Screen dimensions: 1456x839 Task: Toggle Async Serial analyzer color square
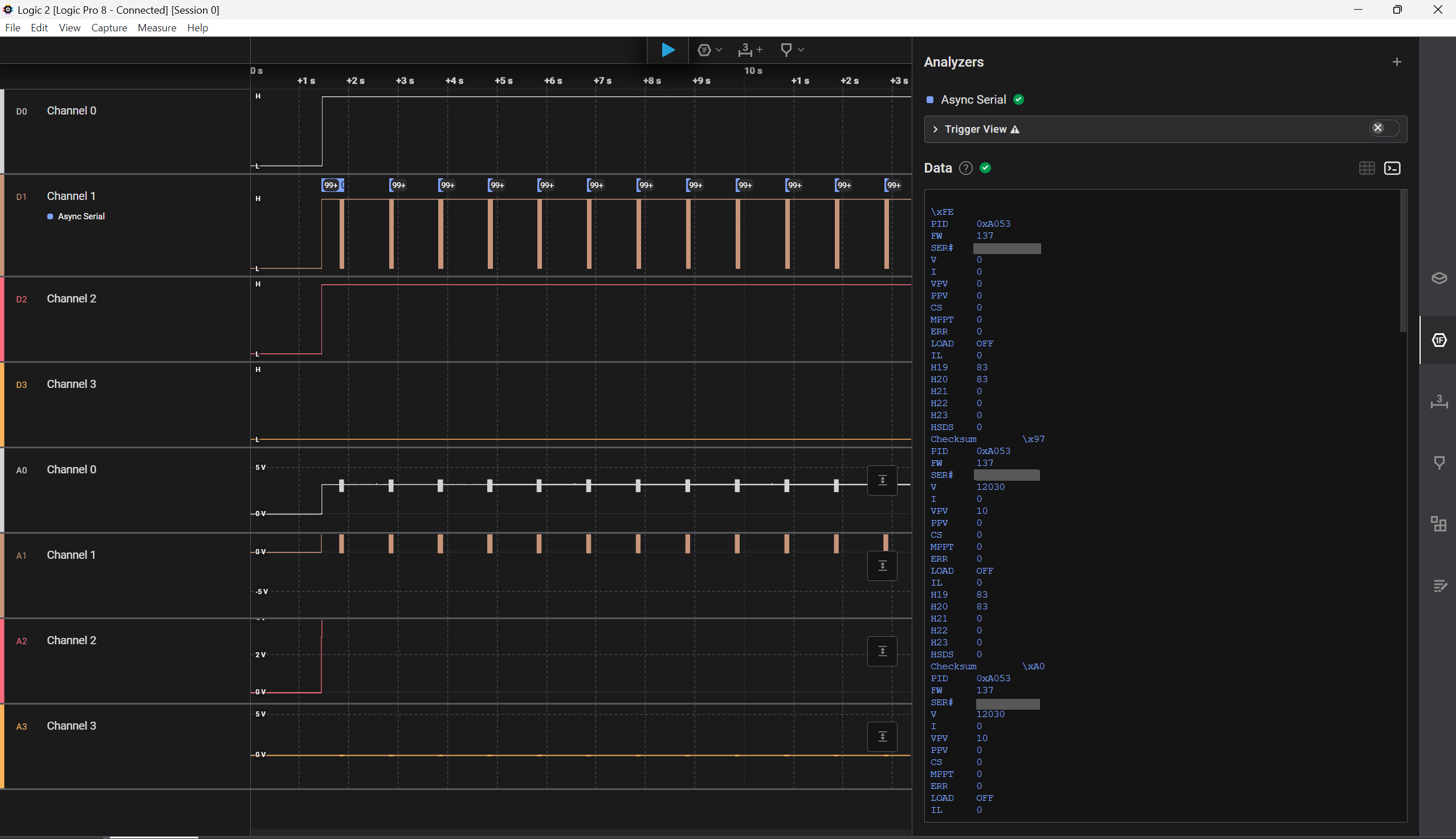930,100
